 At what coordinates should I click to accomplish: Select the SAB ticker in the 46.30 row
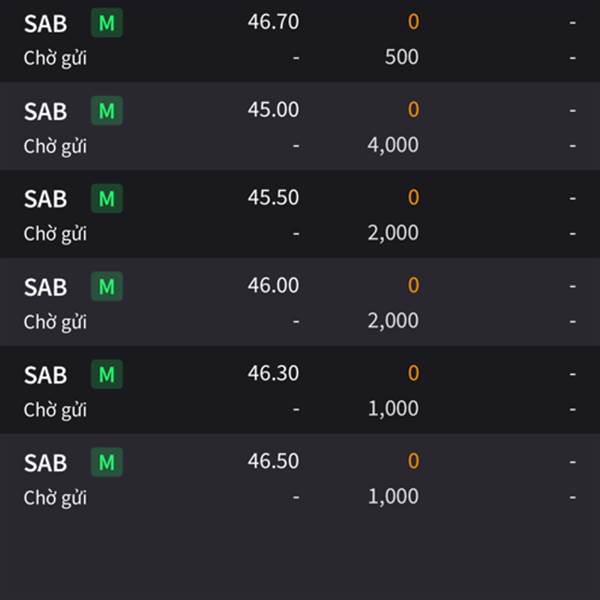pyautogui.click(x=46, y=375)
